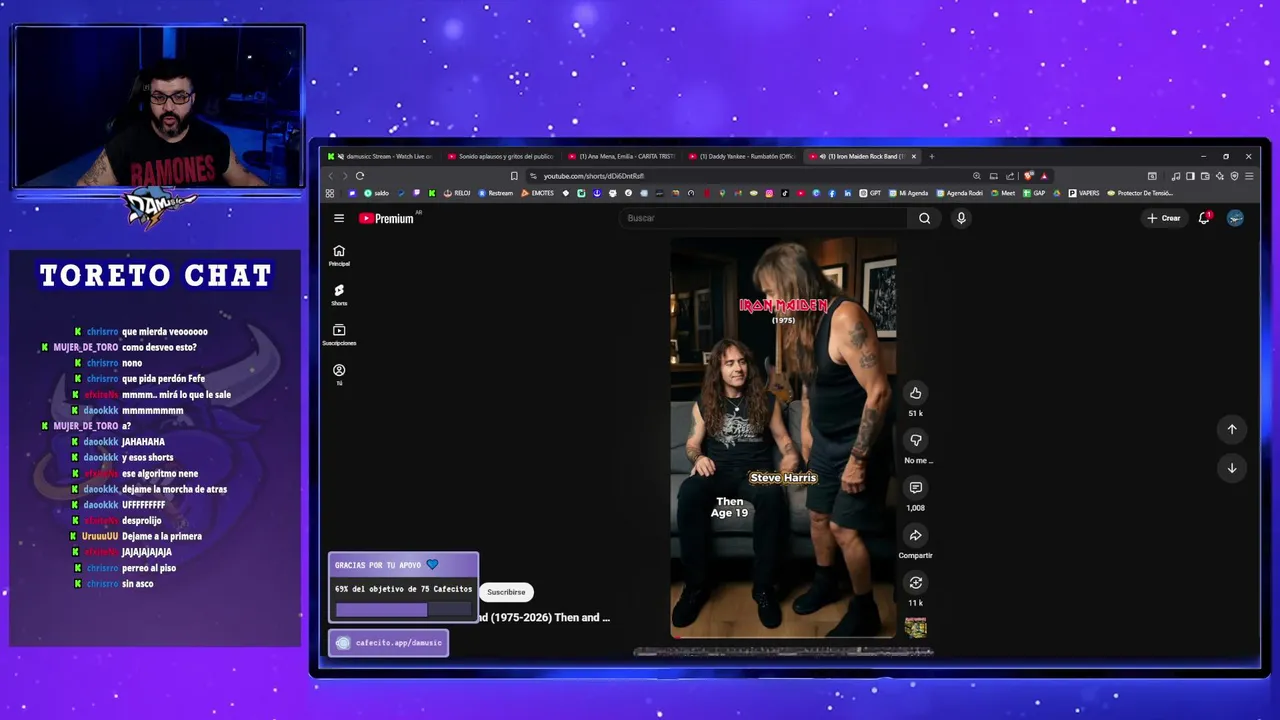This screenshot has width=1280, height=720.
Task: Open Protector De Tensión bookmark
Action: (1140, 193)
